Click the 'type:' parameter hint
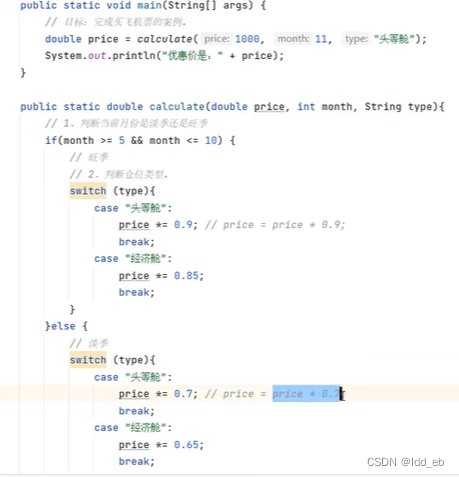 [356, 39]
